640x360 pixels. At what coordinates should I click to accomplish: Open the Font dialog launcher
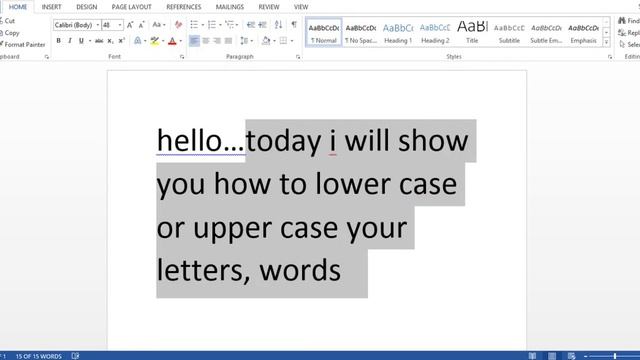pyautogui.click(x=182, y=57)
